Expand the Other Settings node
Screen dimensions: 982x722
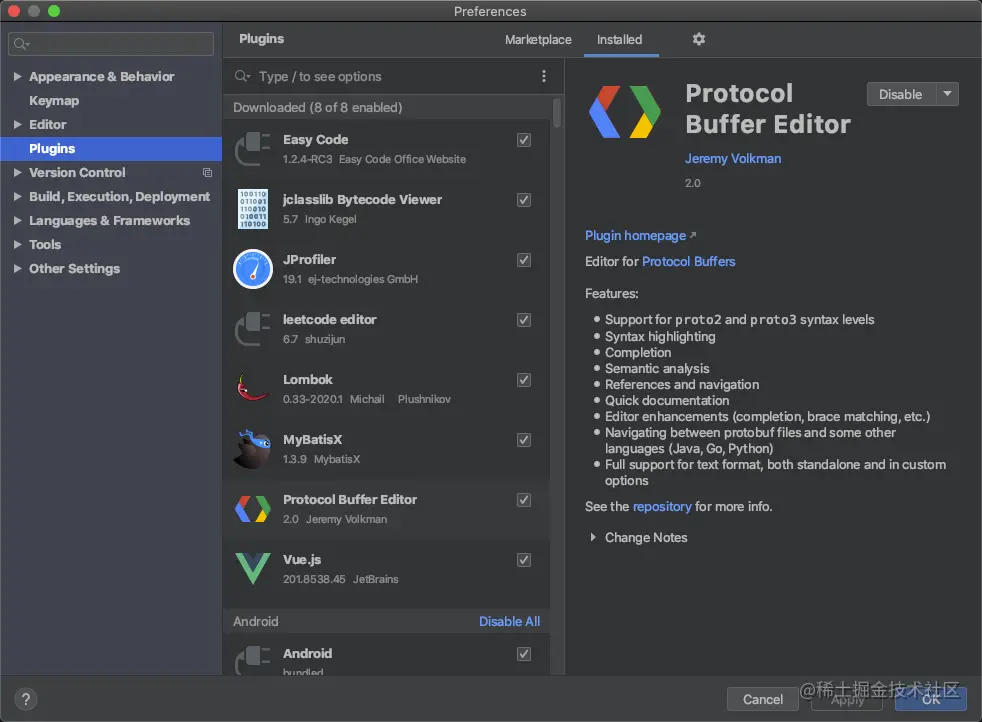18,269
